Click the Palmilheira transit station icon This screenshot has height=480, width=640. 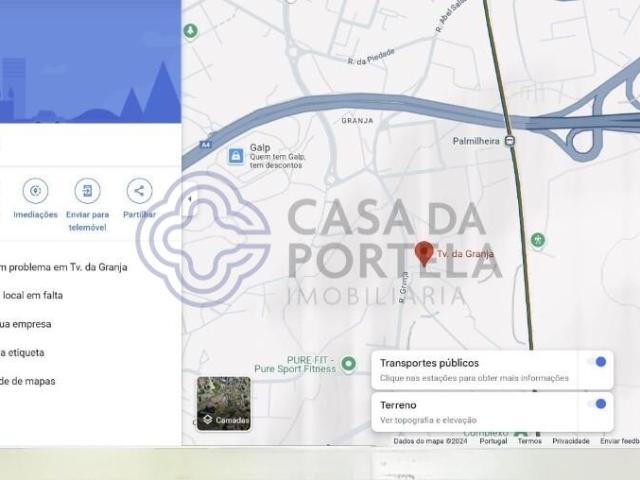tap(511, 141)
